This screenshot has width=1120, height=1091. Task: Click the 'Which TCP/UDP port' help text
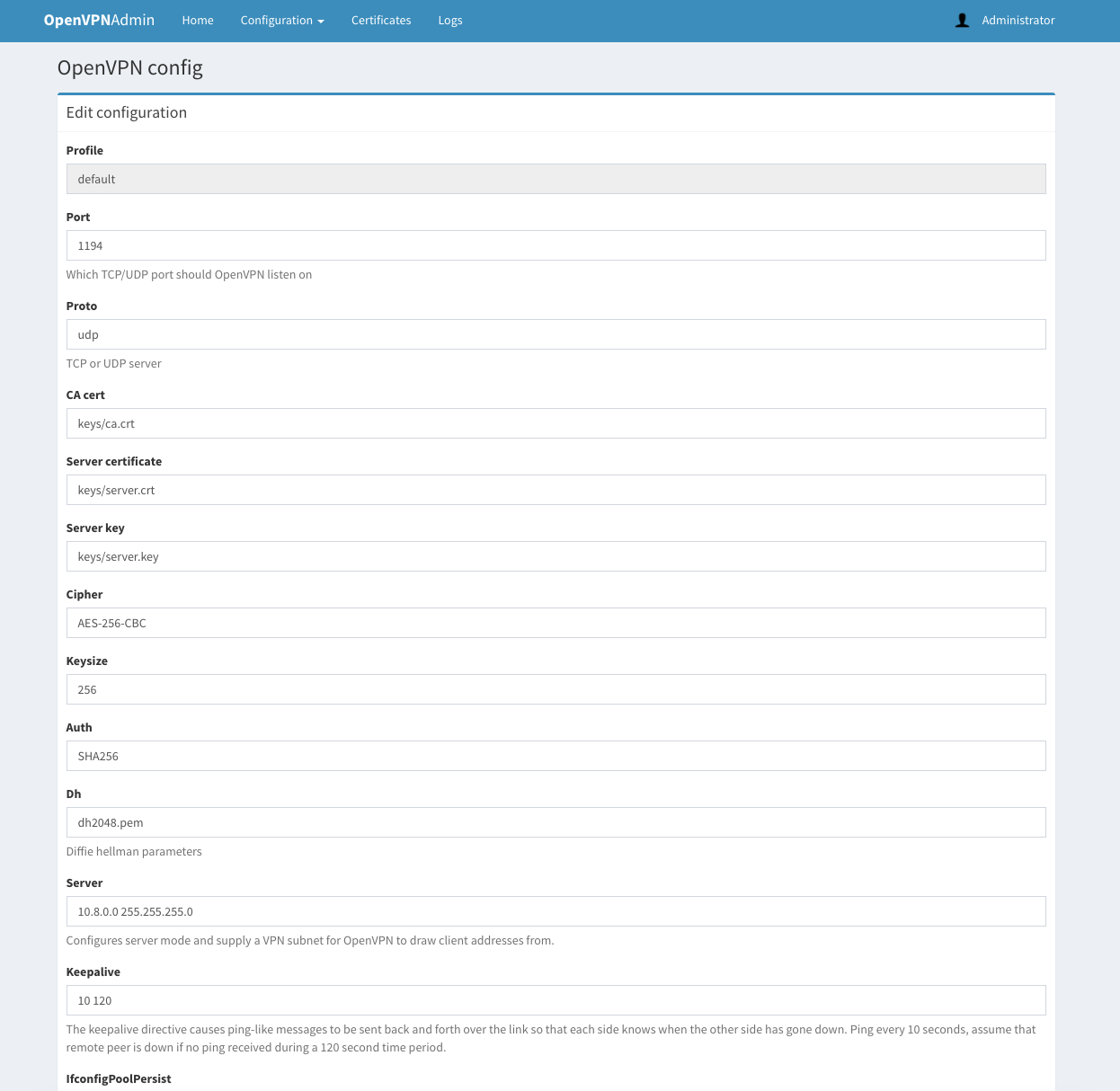tap(189, 275)
